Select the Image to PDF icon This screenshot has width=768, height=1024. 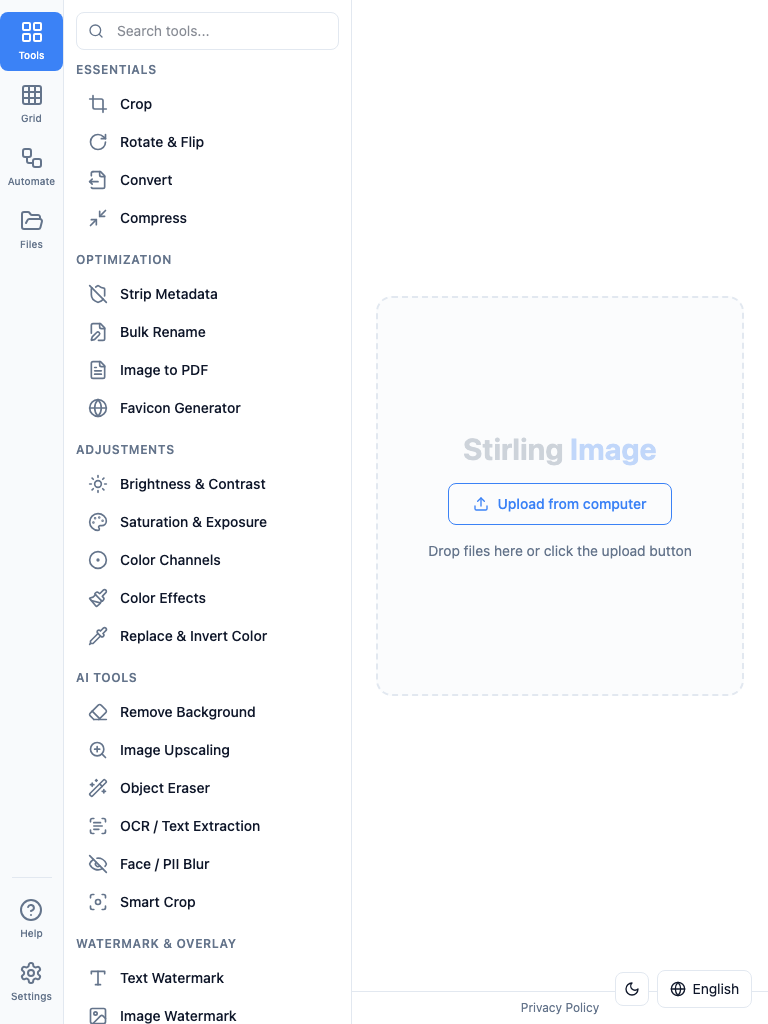click(98, 370)
